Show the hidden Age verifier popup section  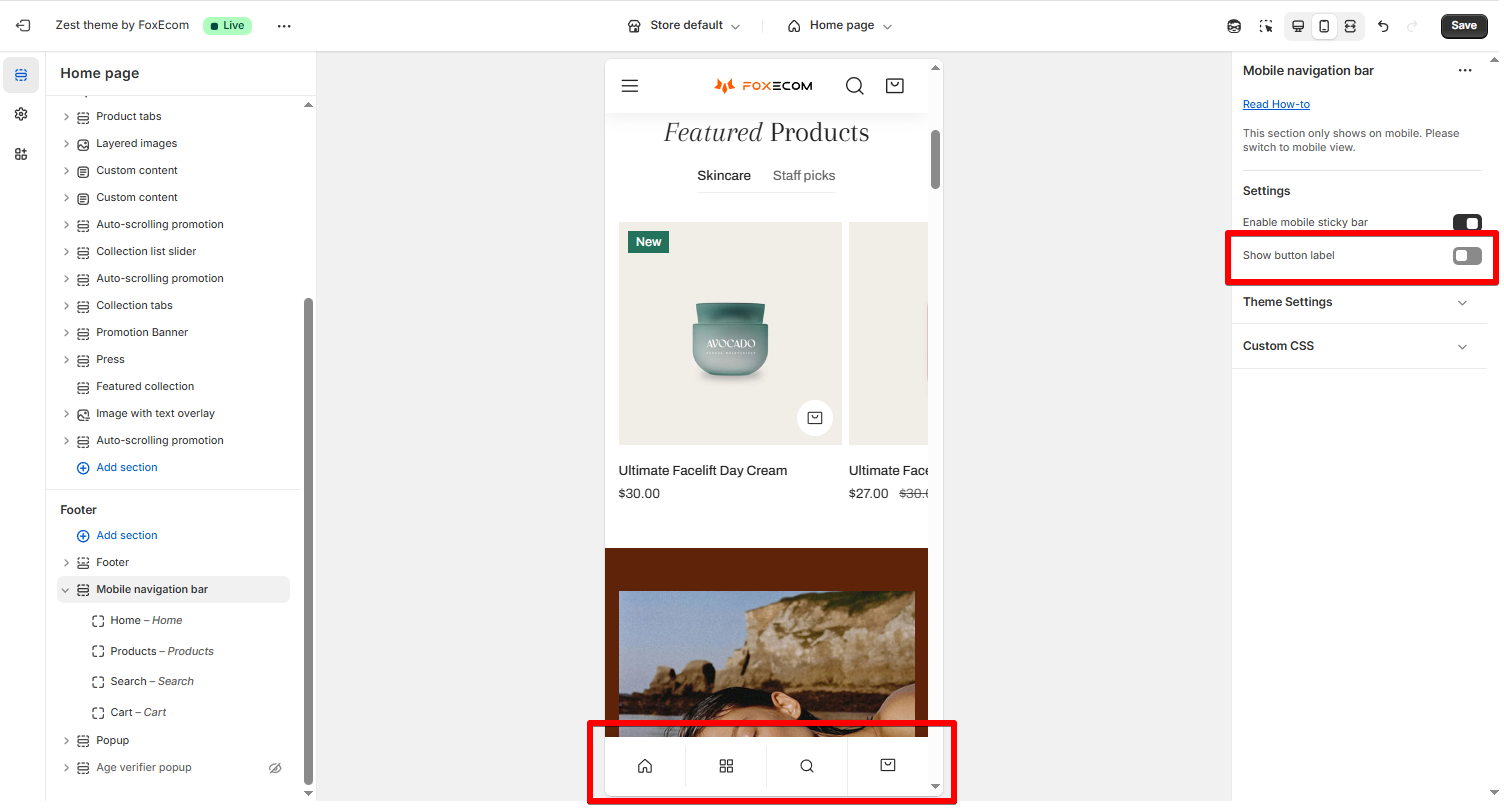[275, 768]
